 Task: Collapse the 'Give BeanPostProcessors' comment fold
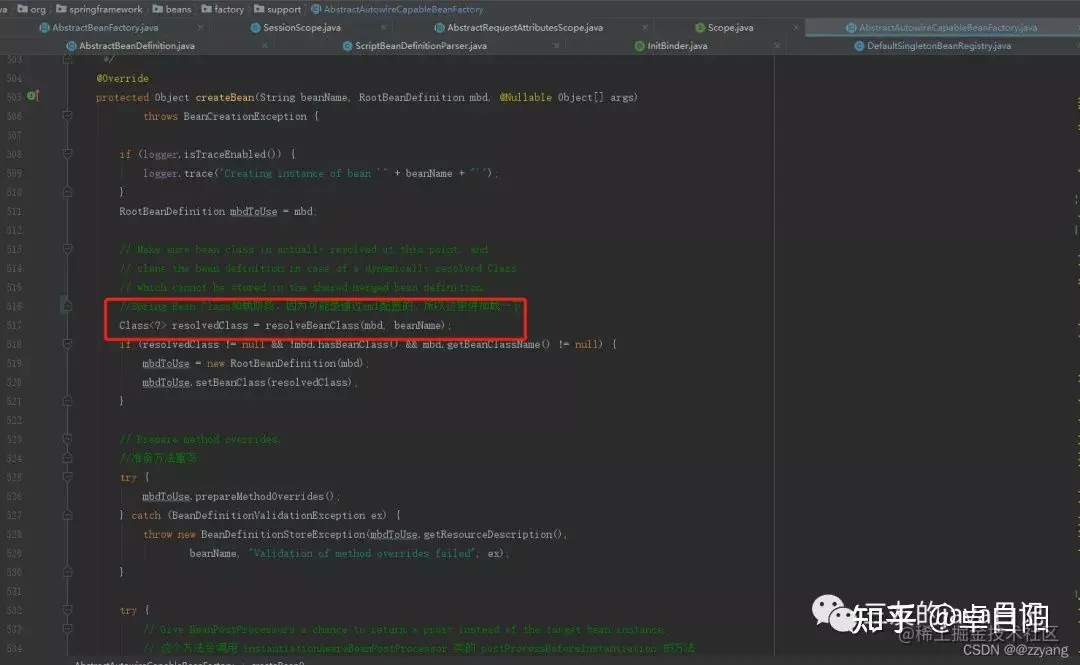coord(68,628)
